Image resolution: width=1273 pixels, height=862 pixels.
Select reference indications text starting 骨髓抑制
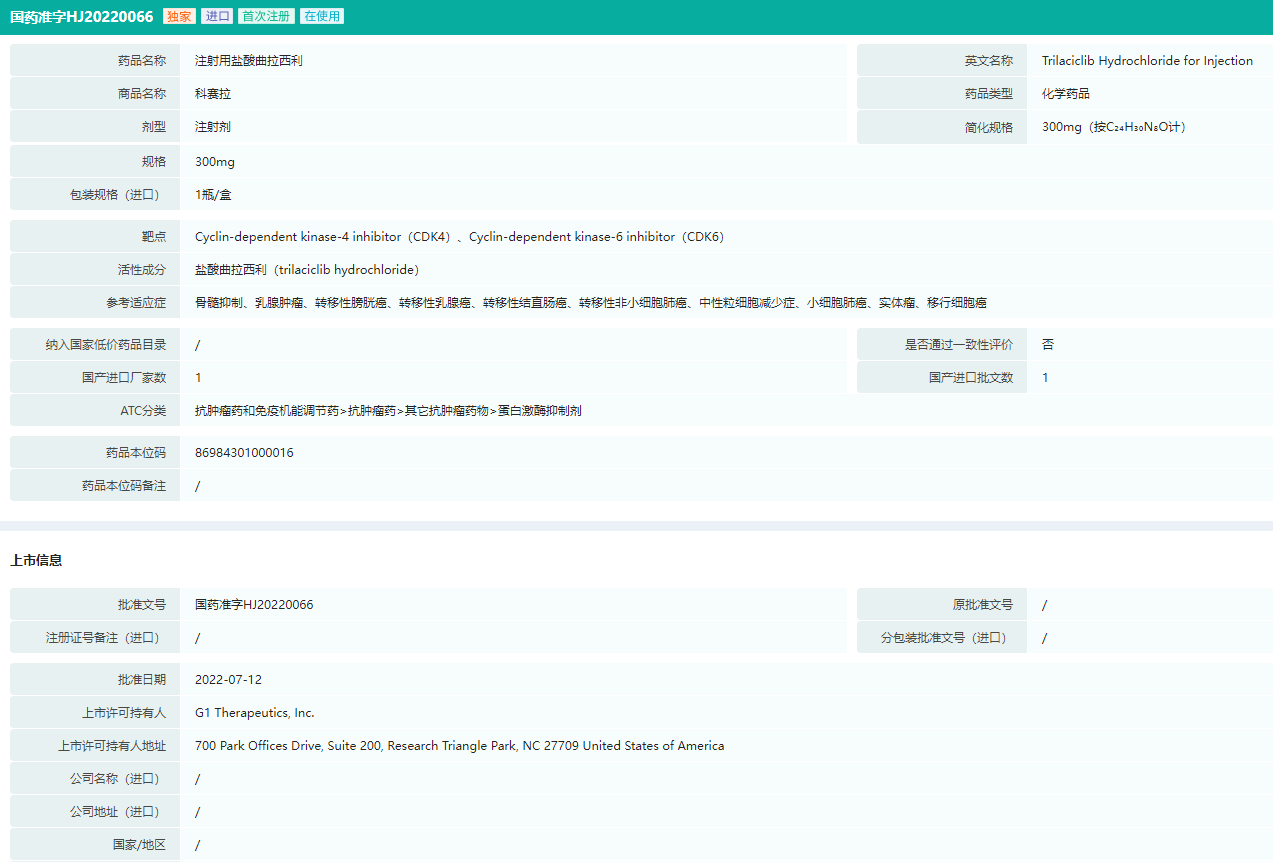click(x=591, y=303)
